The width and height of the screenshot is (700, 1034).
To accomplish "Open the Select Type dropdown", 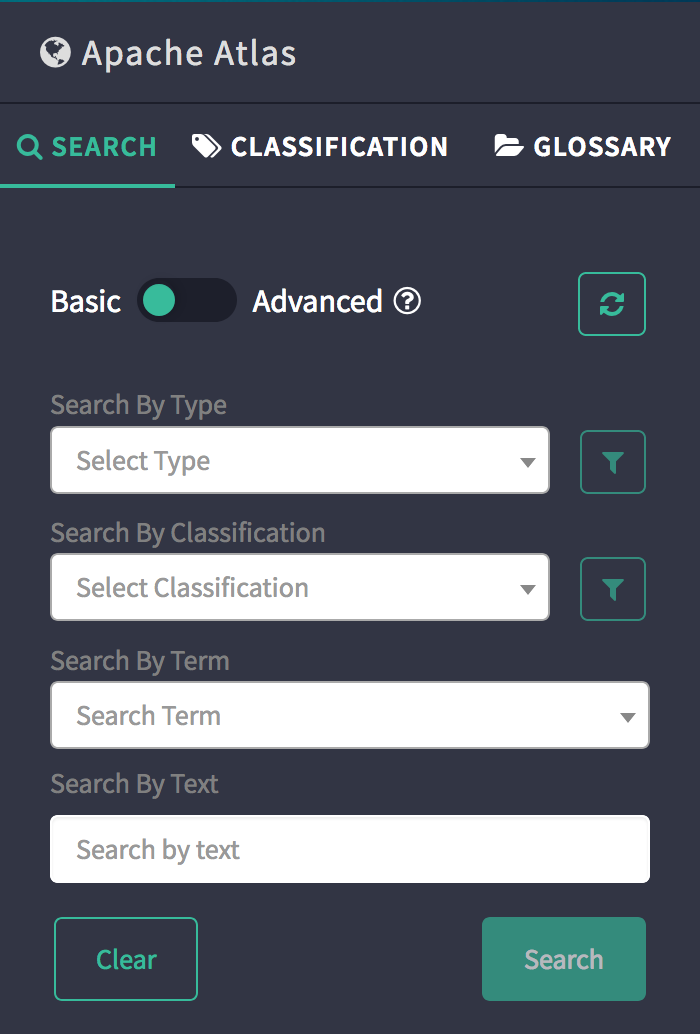I will [299, 461].
